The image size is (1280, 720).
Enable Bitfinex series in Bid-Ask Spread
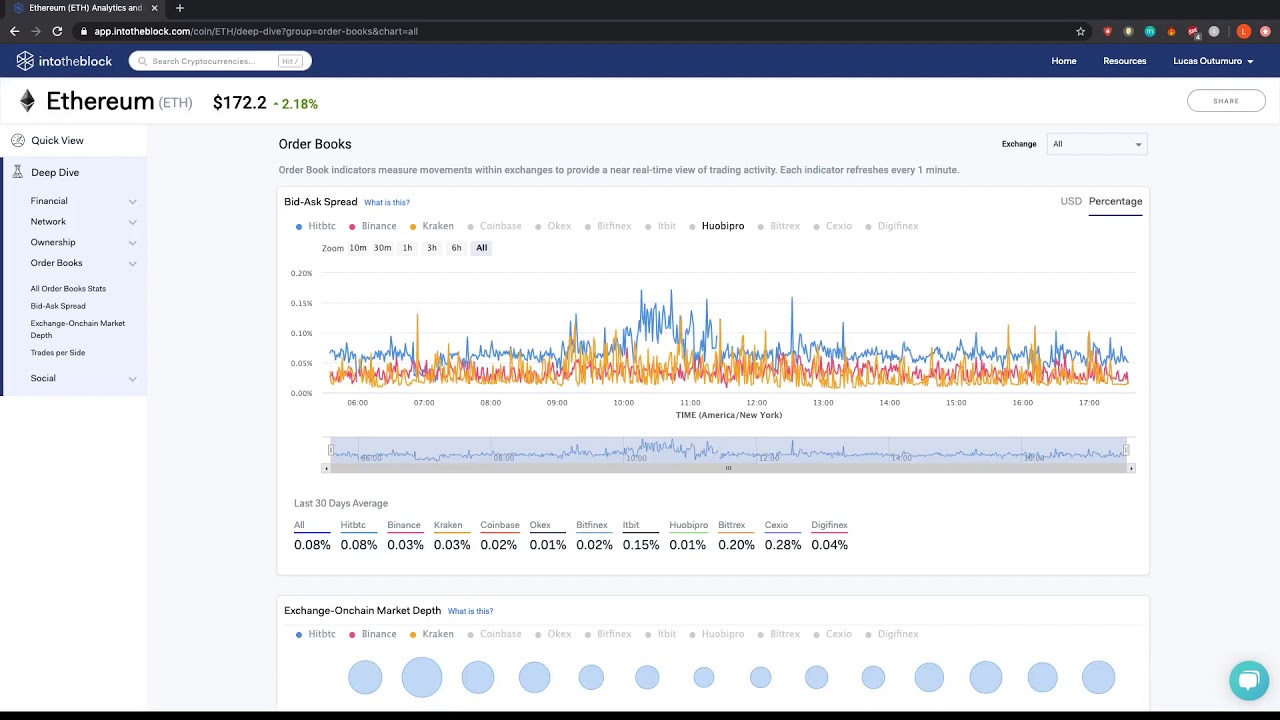point(608,226)
